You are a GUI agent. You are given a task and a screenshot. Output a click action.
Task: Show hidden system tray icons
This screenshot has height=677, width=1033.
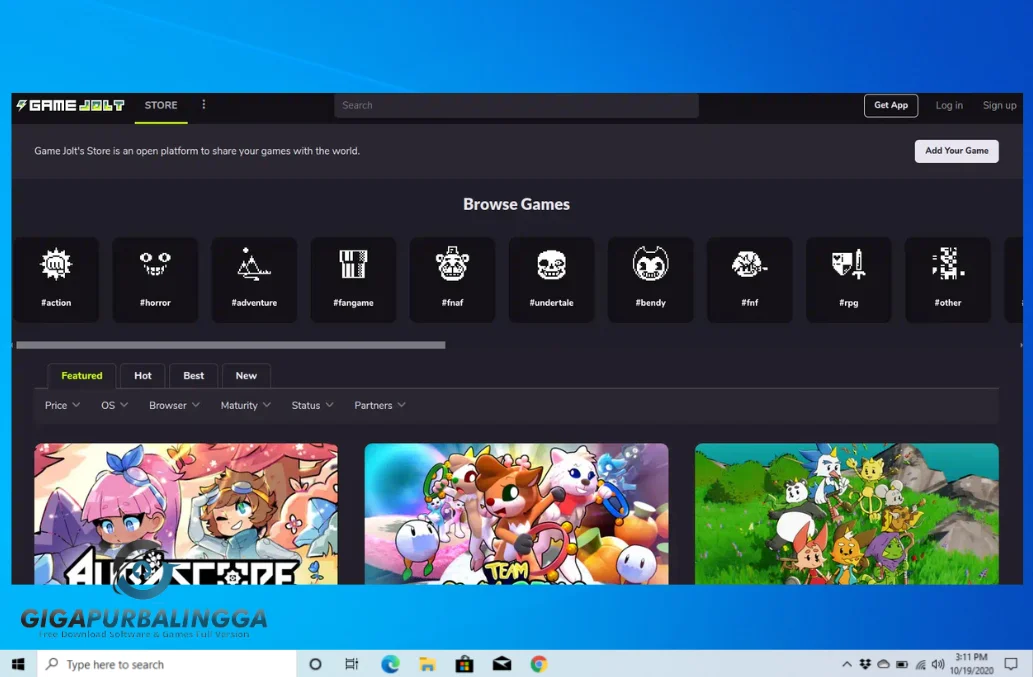[x=847, y=664]
